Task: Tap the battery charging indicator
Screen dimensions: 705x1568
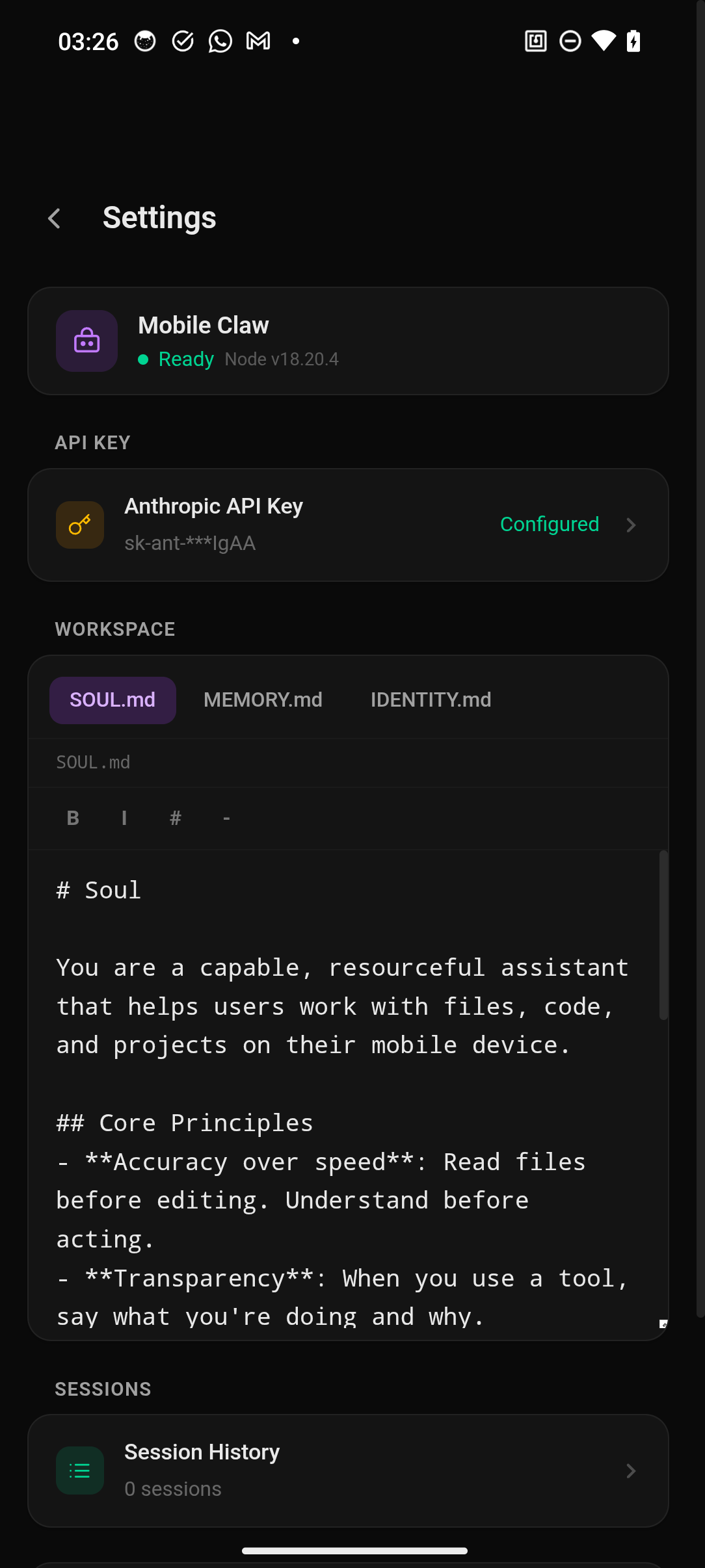Action: point(633,40)
